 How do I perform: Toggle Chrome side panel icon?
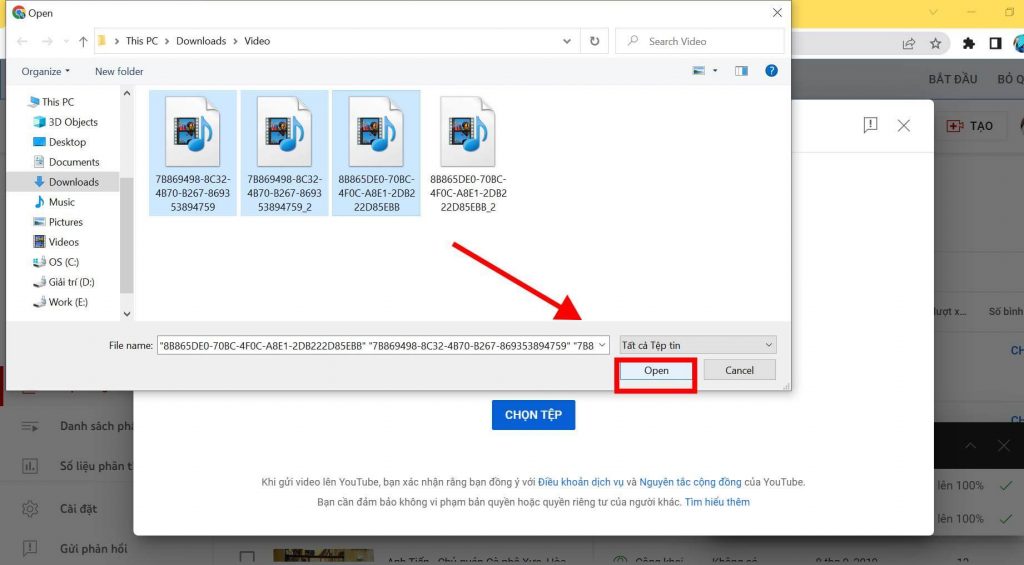pyautogui.click(x=995, y=43)
